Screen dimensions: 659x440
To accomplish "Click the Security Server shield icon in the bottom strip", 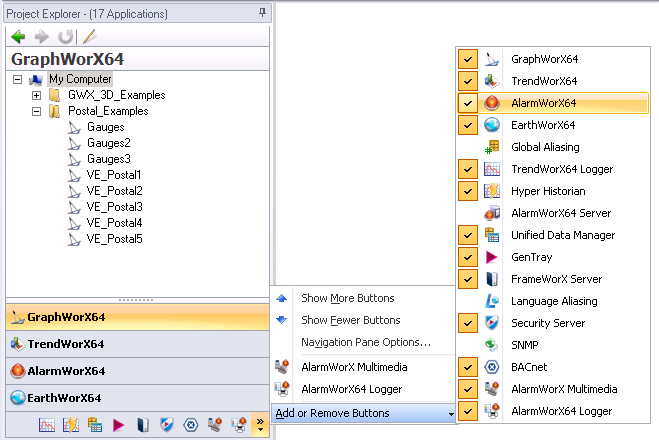I will pos(166,425).
